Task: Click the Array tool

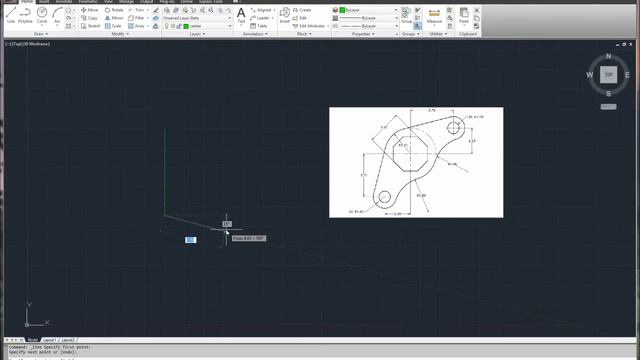Action: (x=136, y=26)
